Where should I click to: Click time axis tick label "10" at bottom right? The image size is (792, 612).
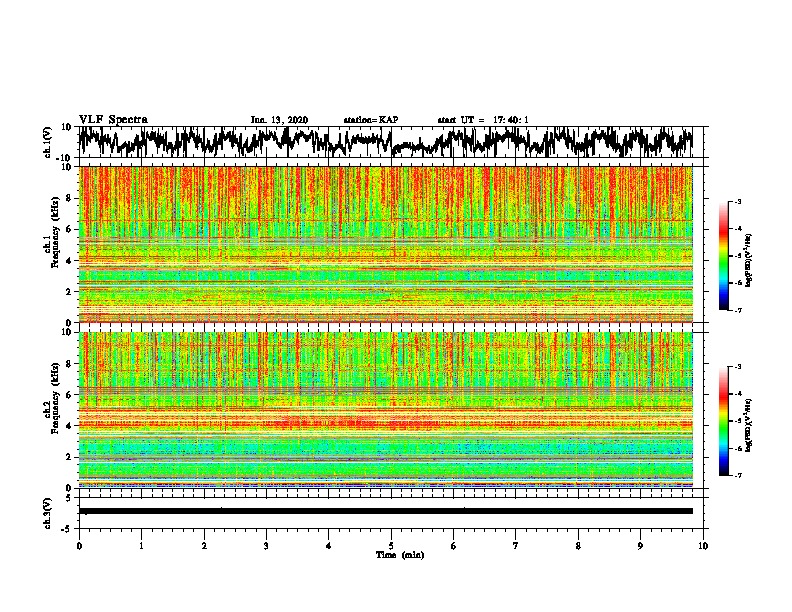703,546
